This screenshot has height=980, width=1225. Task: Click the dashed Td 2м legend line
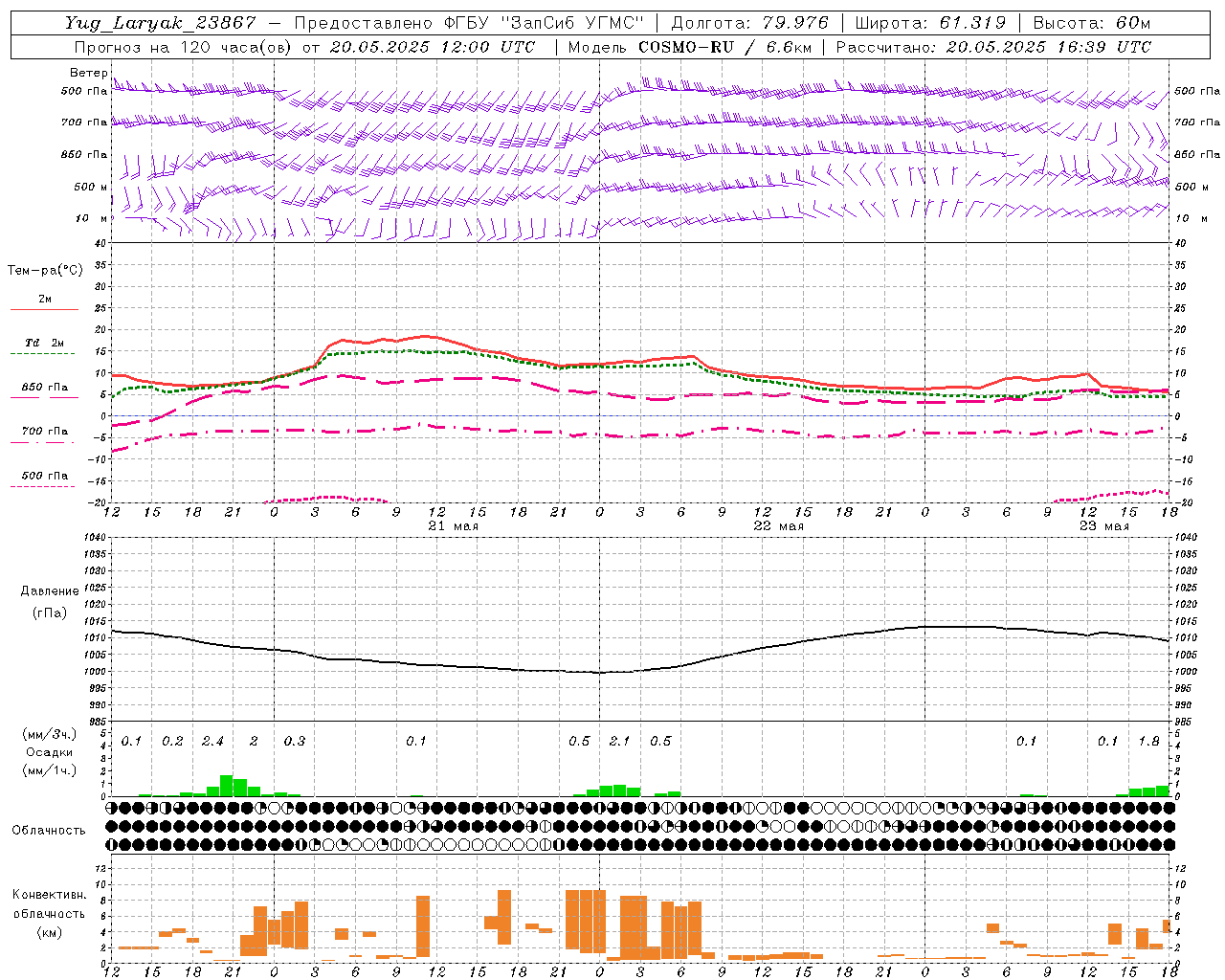point(42,354)
